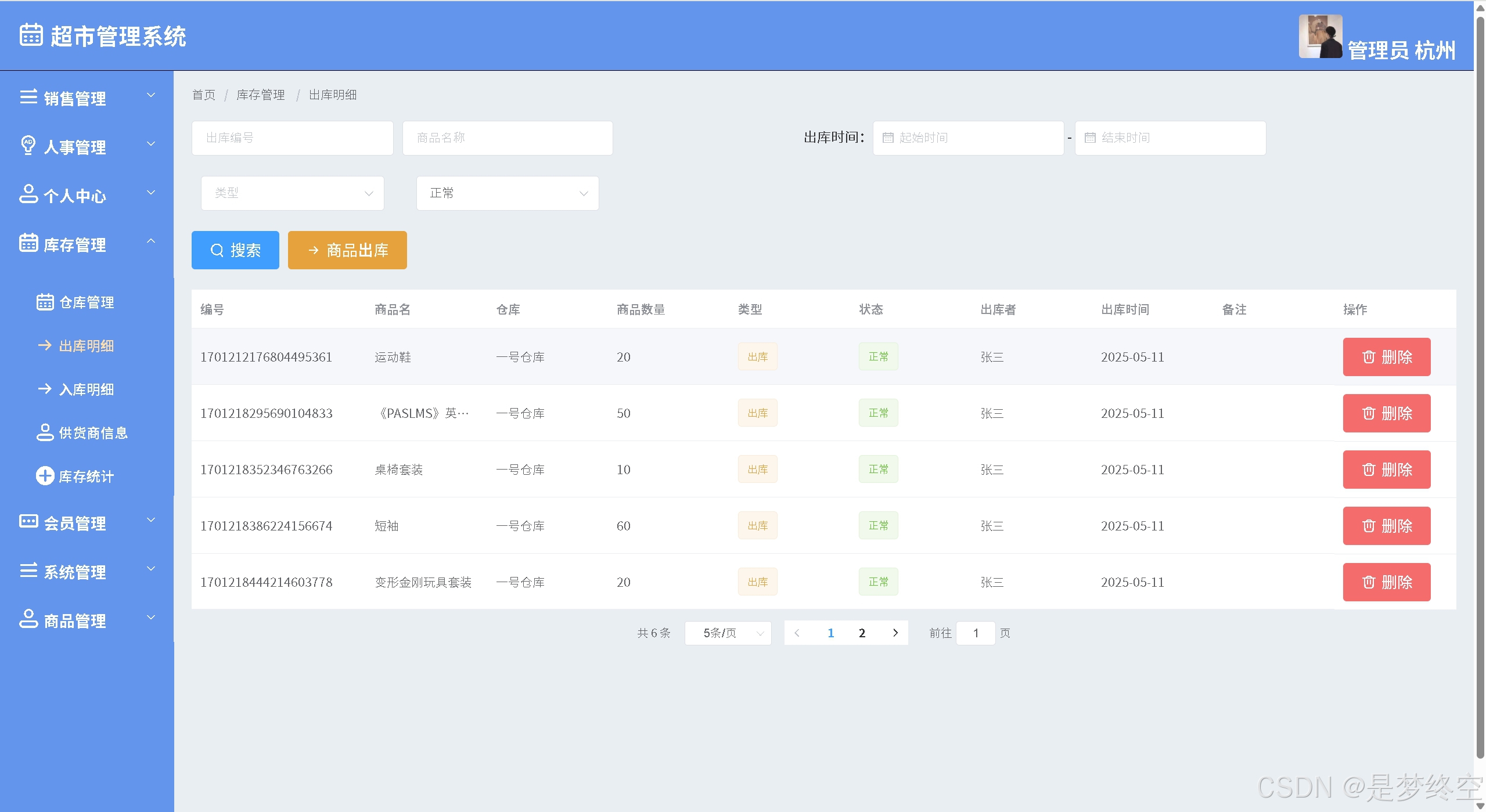Click the trash icon in the 运动鞋 row
The image size is (1486, 812).
coord(1368,357)
